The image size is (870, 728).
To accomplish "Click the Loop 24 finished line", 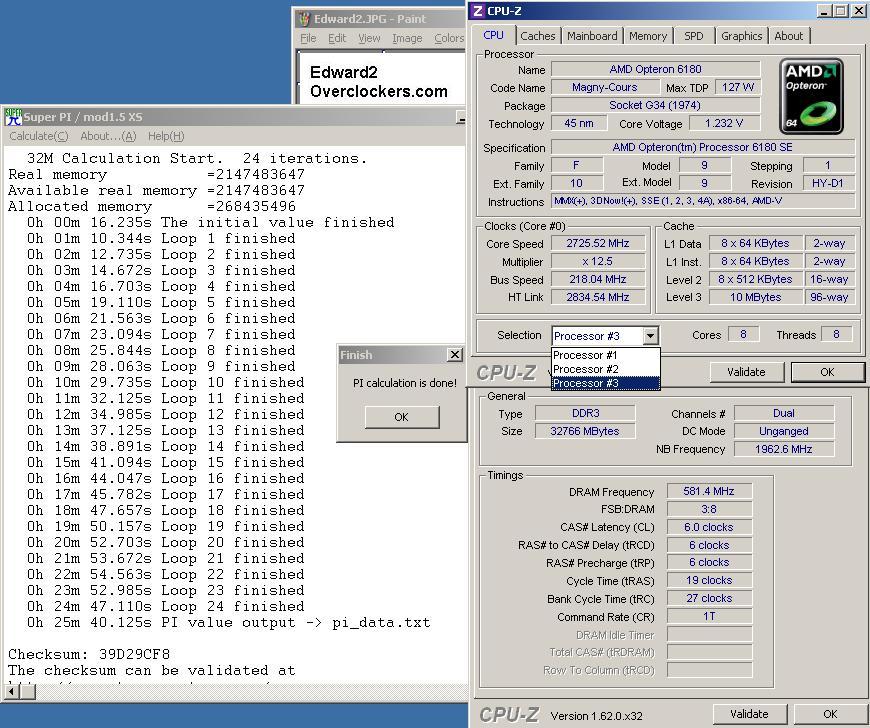I will (x=165, y=606).
